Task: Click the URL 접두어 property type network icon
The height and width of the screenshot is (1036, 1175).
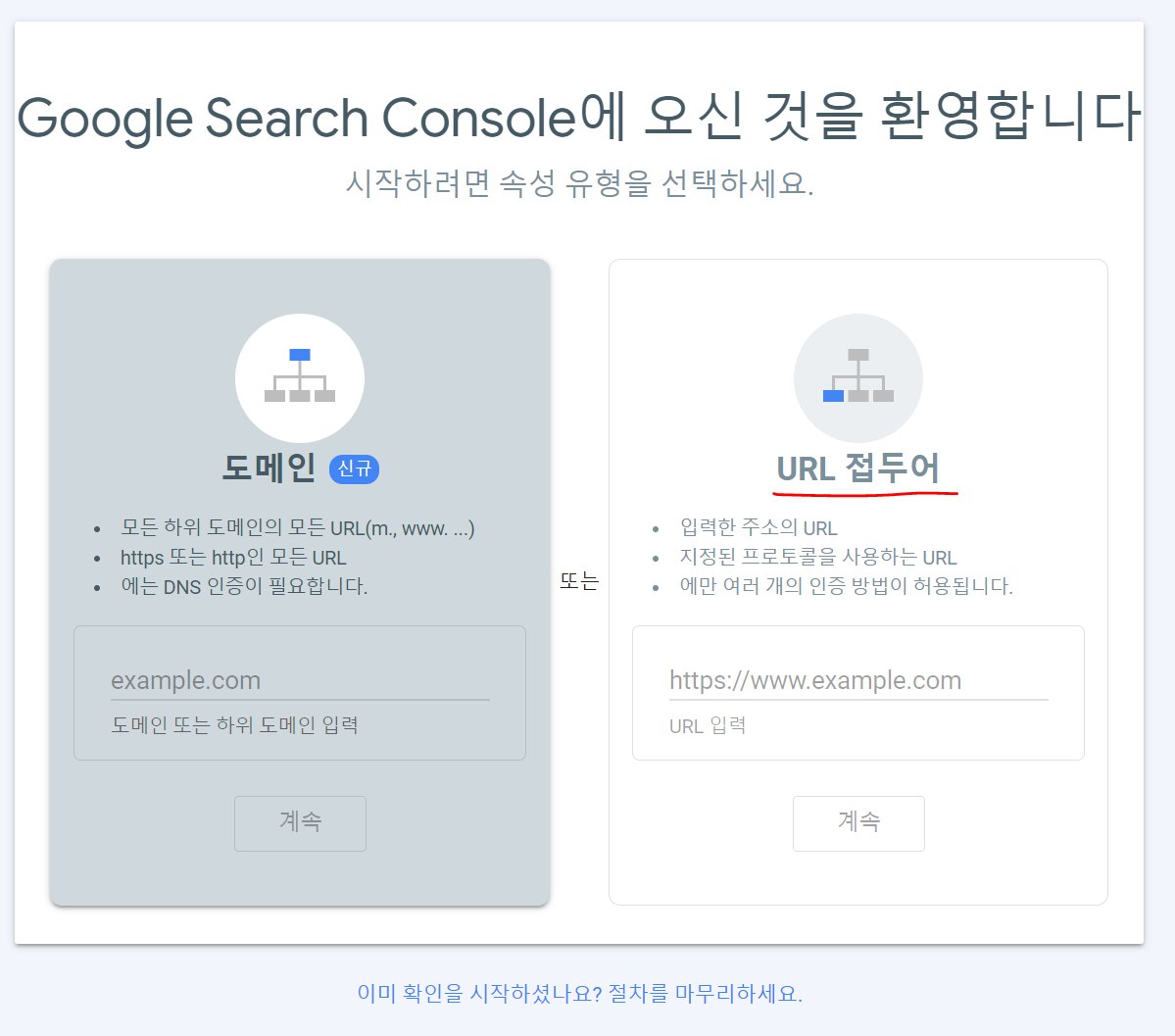Action: pos(858,377)
